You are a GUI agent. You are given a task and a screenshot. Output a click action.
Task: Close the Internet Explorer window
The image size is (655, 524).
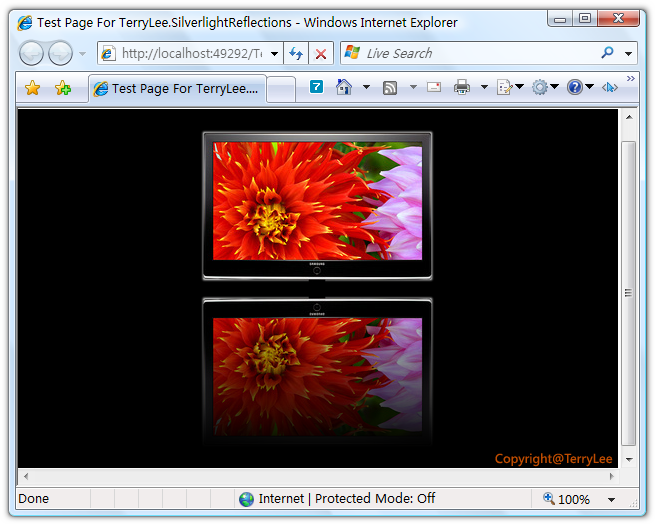click(x=618, y=19)
